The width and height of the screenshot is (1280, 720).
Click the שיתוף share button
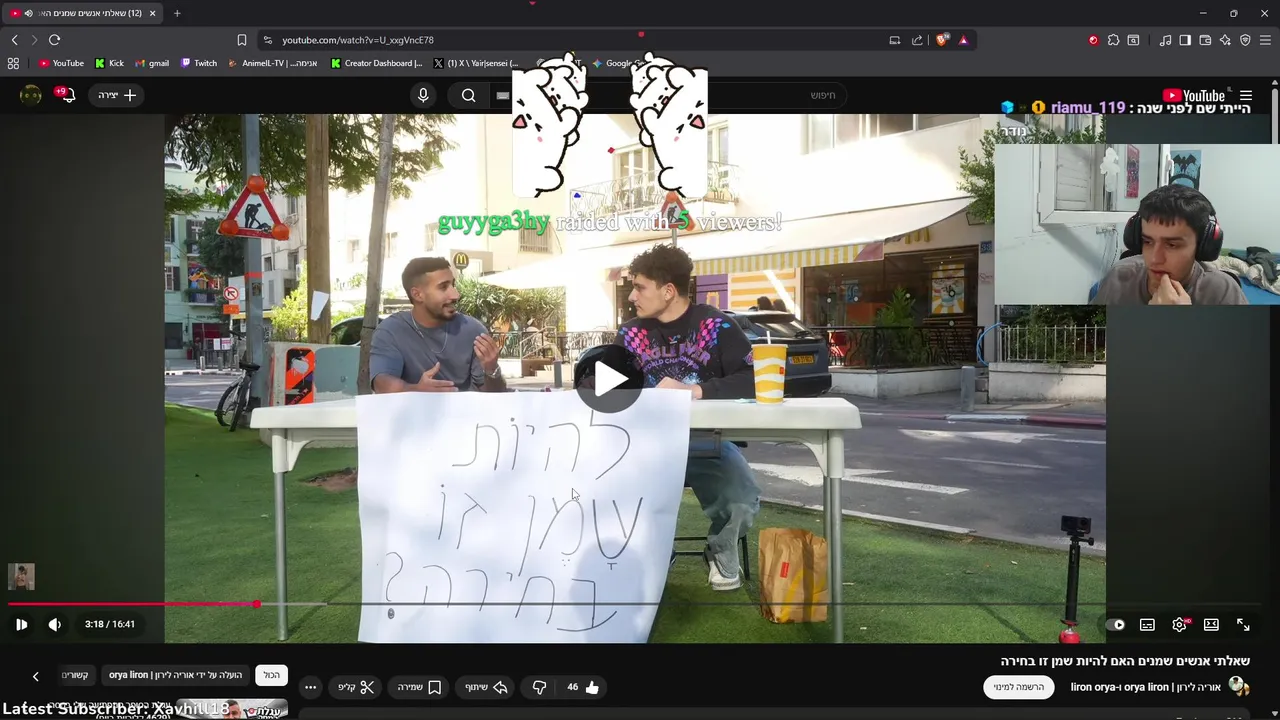(487, 687)
